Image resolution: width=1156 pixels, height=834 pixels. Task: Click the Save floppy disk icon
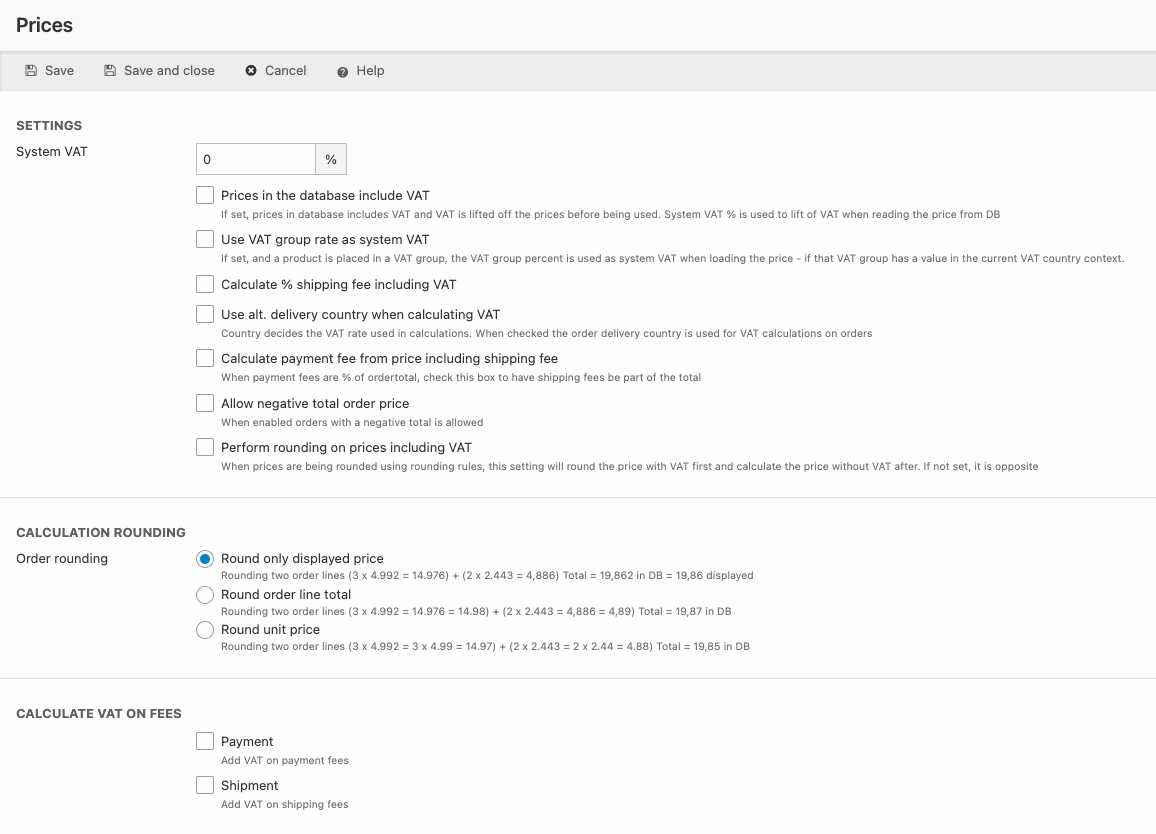tap(31, 71)
